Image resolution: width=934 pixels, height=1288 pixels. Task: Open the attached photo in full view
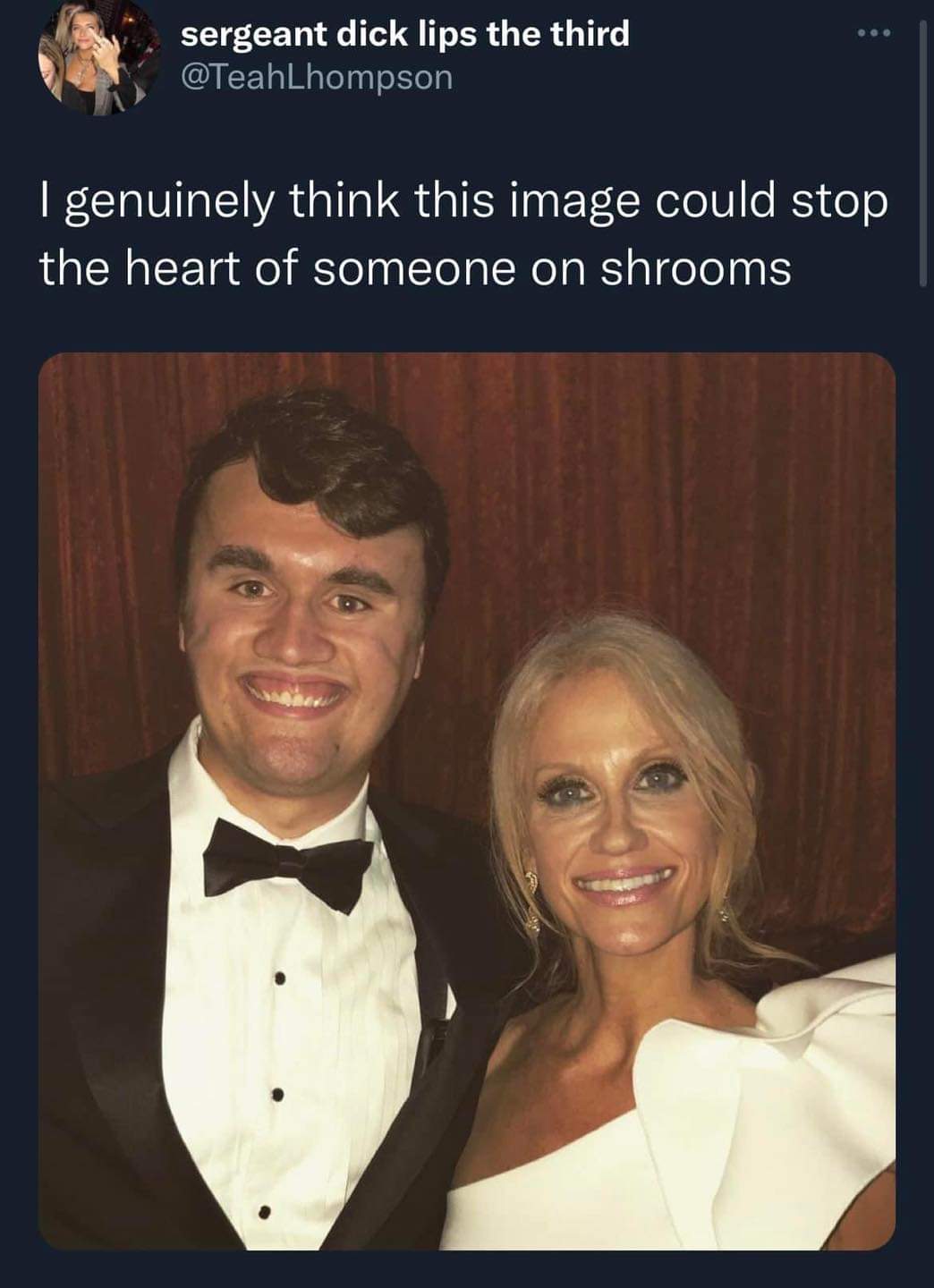(466, 801)
